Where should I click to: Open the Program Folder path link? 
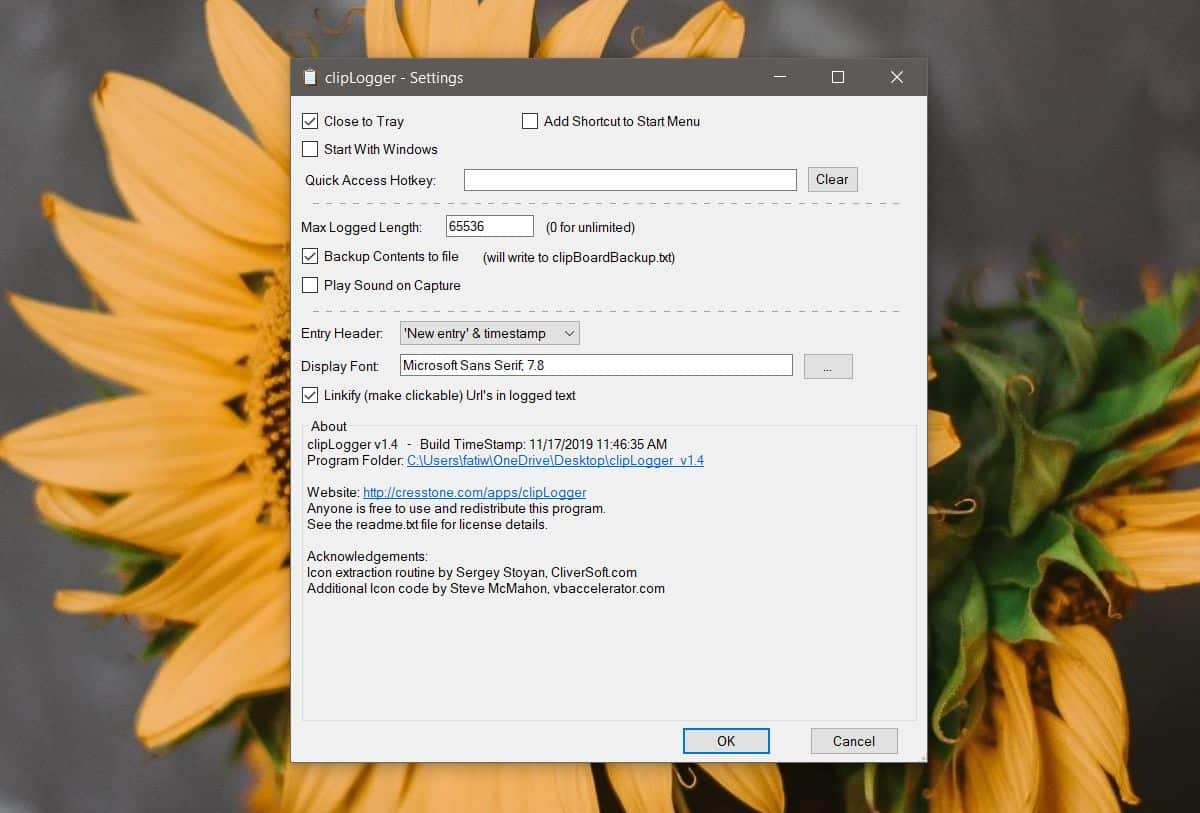pyautogui.click(x=555, y=460)
